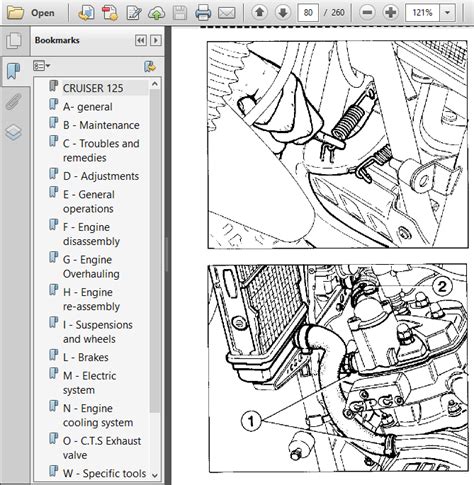Go to next page with down arrow
The image size is (474, 485).
point(283,13)
